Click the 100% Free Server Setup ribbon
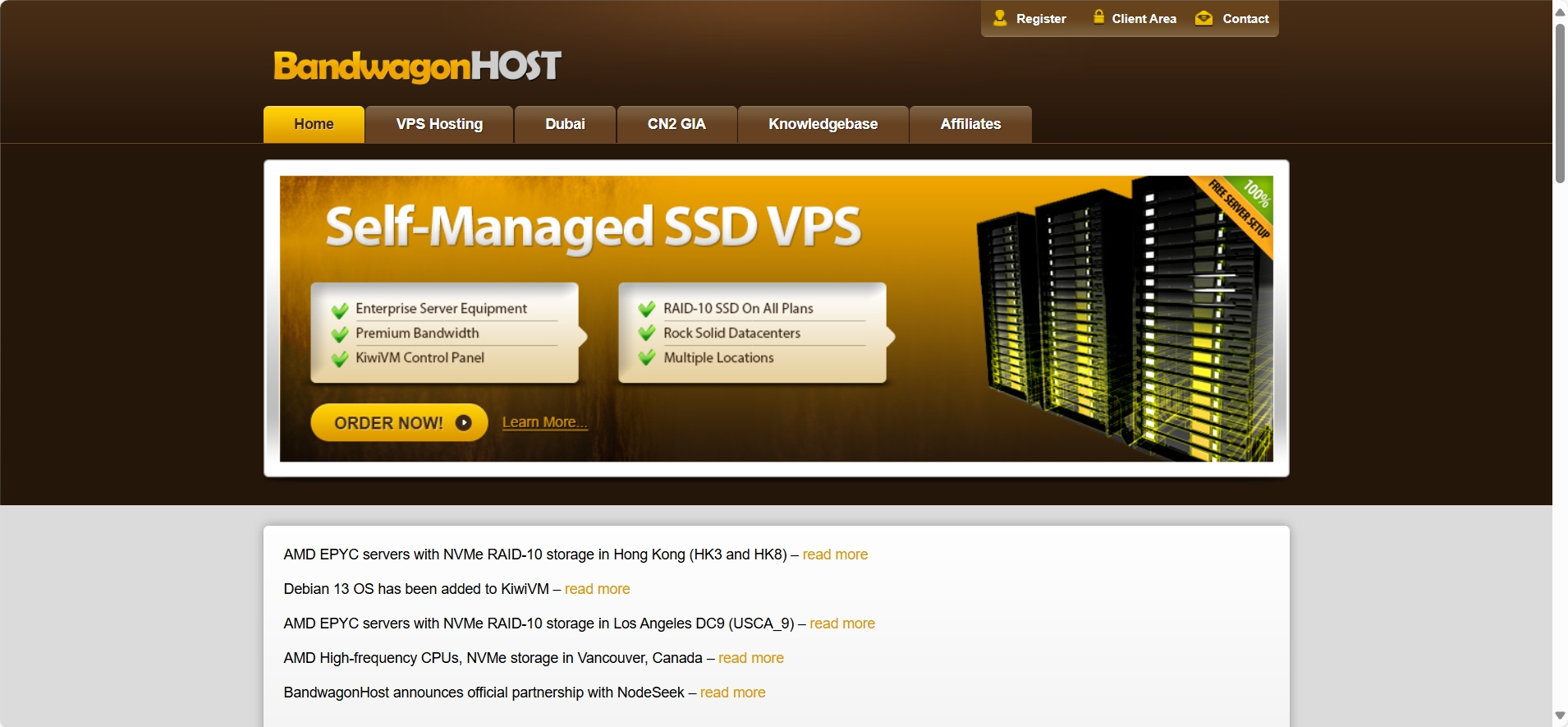1568x727 pixels. point(1241,210)
